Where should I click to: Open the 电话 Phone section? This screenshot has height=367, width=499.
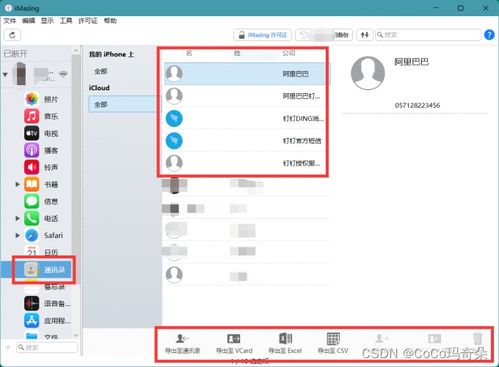pyautogui.click(x=42, y=218)
